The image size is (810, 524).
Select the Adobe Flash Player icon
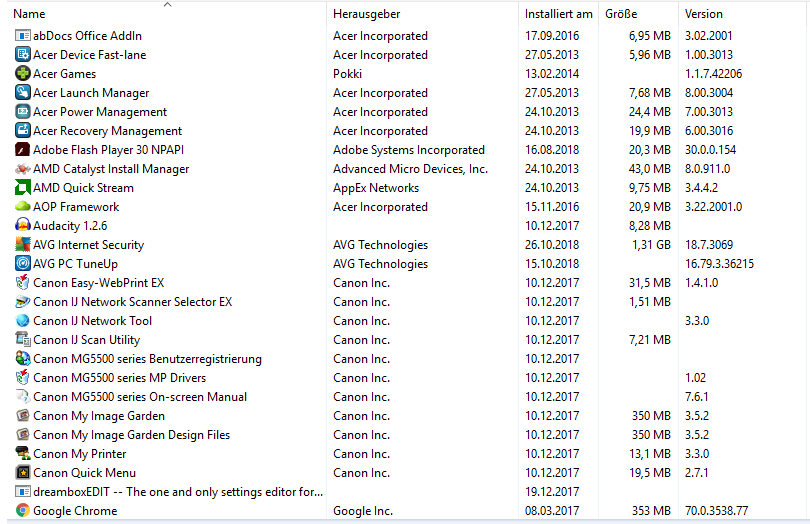[23, 150]
